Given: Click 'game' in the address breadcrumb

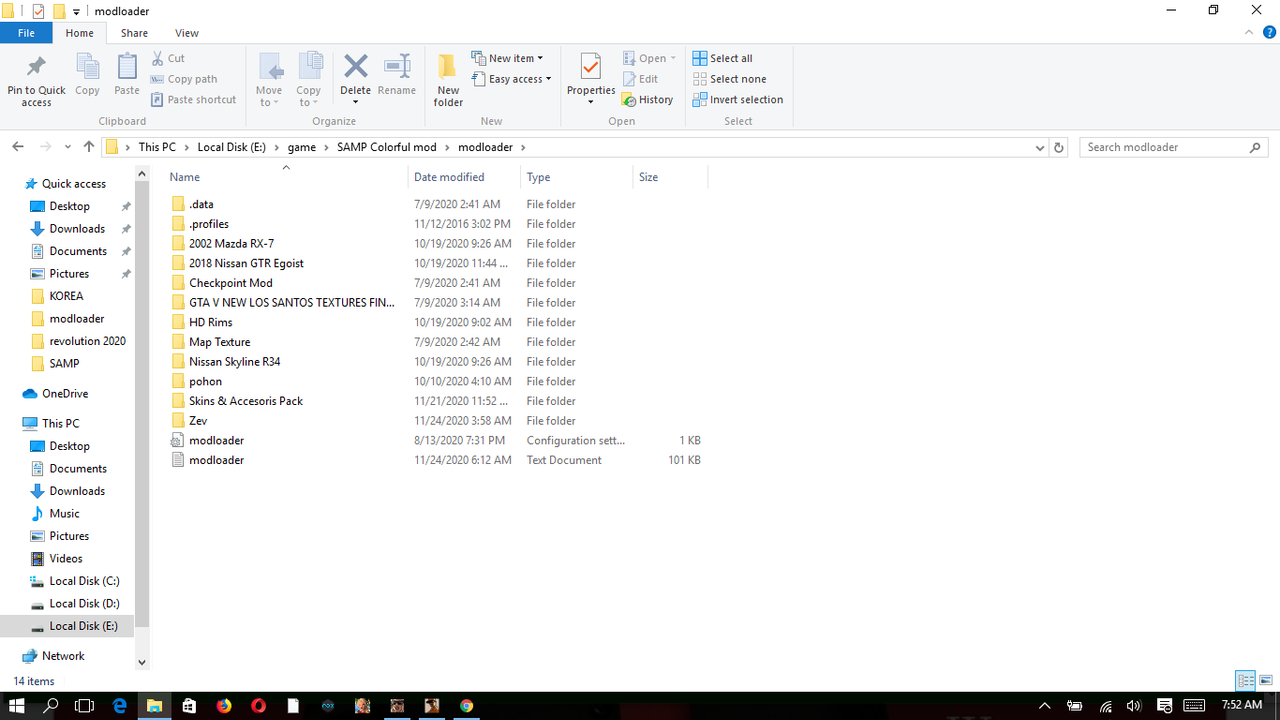Looking at the screenshot, I should click(301, 147).
